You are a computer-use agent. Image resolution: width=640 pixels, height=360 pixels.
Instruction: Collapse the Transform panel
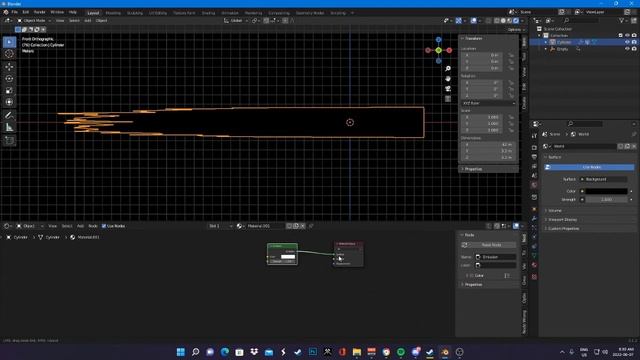473,38
